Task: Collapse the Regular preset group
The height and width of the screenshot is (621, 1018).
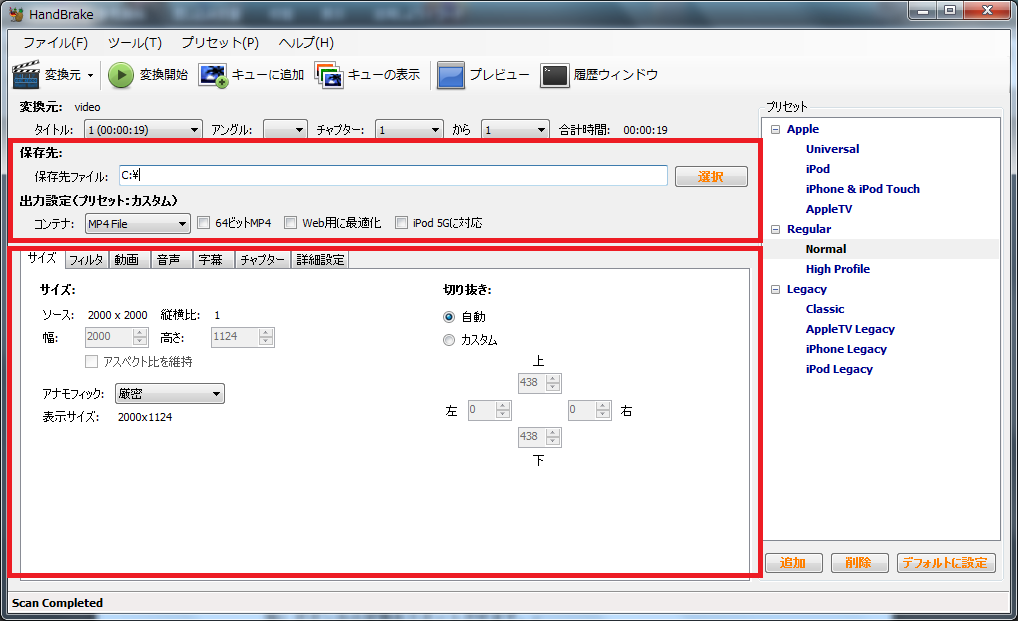Action: [x=775, y=229]
